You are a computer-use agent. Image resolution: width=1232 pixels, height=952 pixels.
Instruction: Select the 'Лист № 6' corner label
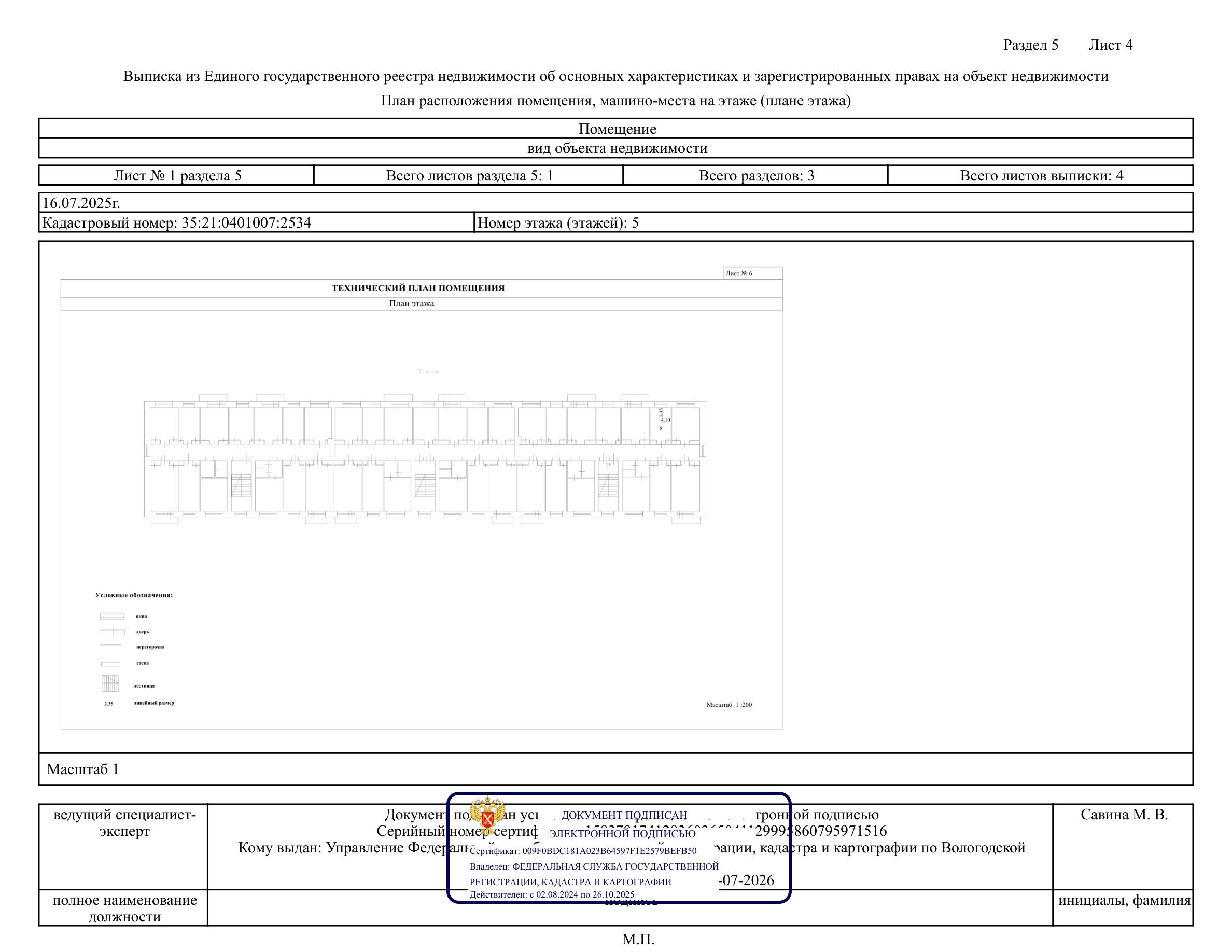pyautogui.click(x=739, y=274)
